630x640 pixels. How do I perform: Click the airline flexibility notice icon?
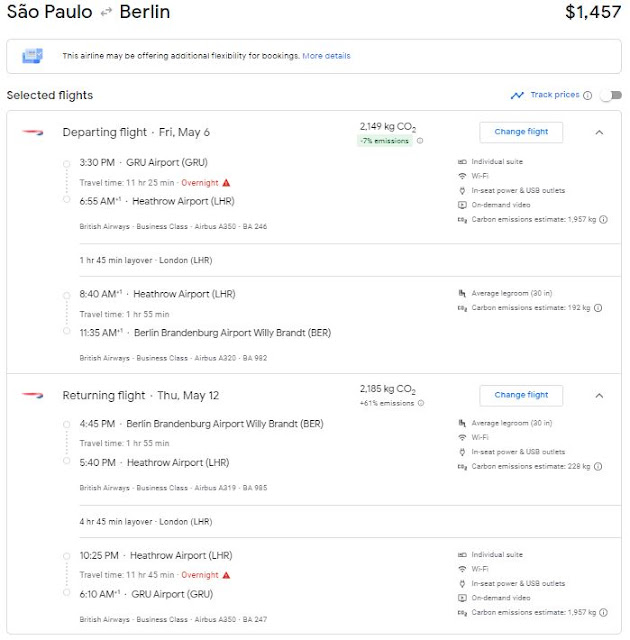coord(33,56)
